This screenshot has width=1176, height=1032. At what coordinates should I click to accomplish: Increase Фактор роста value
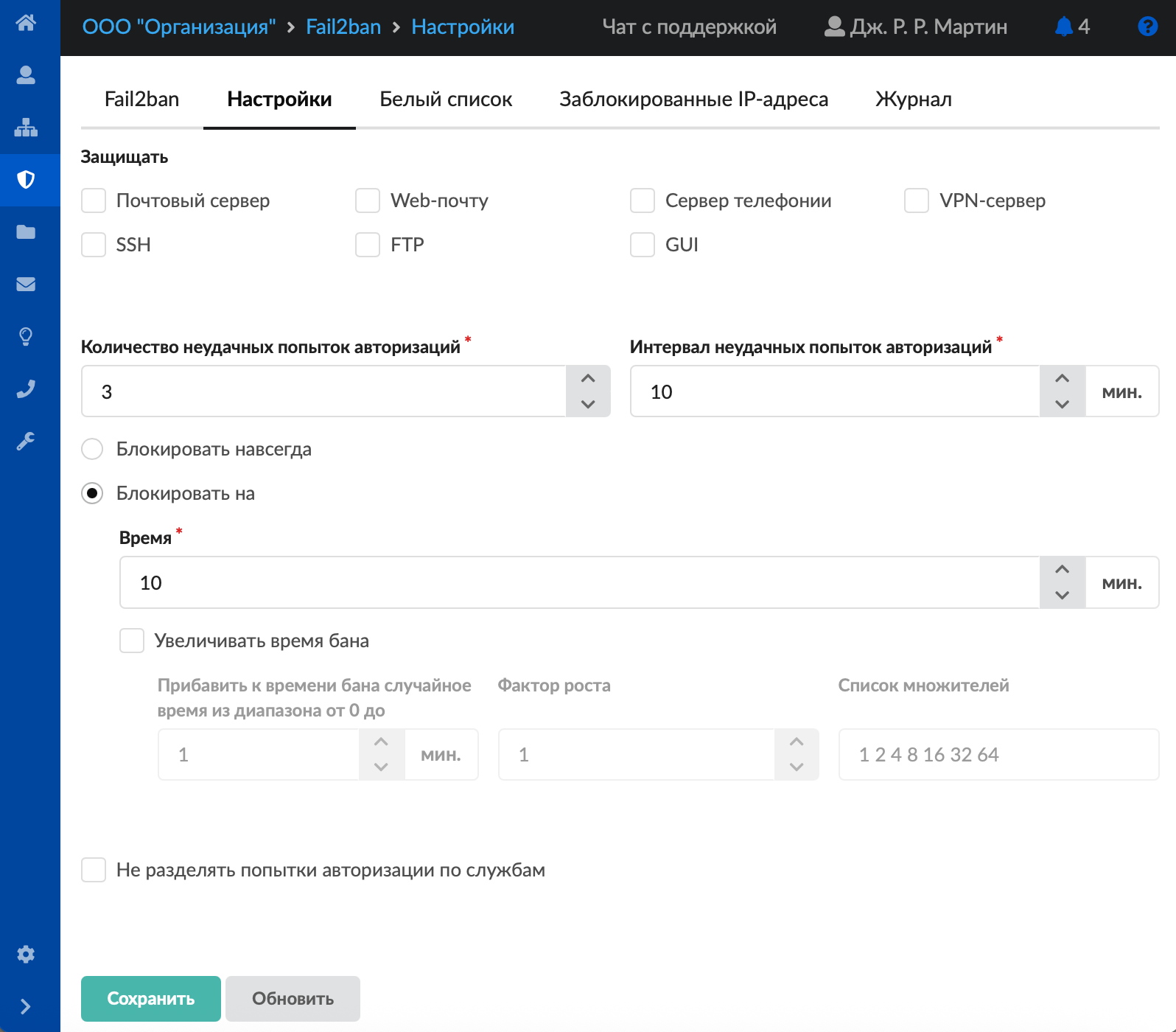(797, 742)
